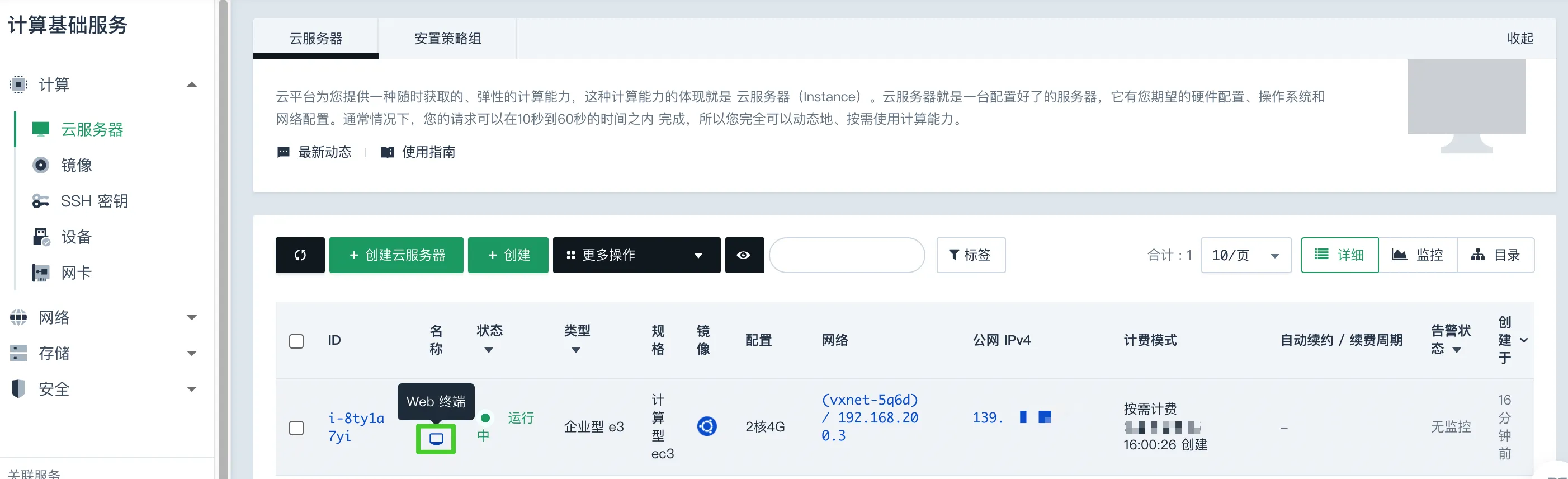Click the refresh icon button

pos(300,255)
